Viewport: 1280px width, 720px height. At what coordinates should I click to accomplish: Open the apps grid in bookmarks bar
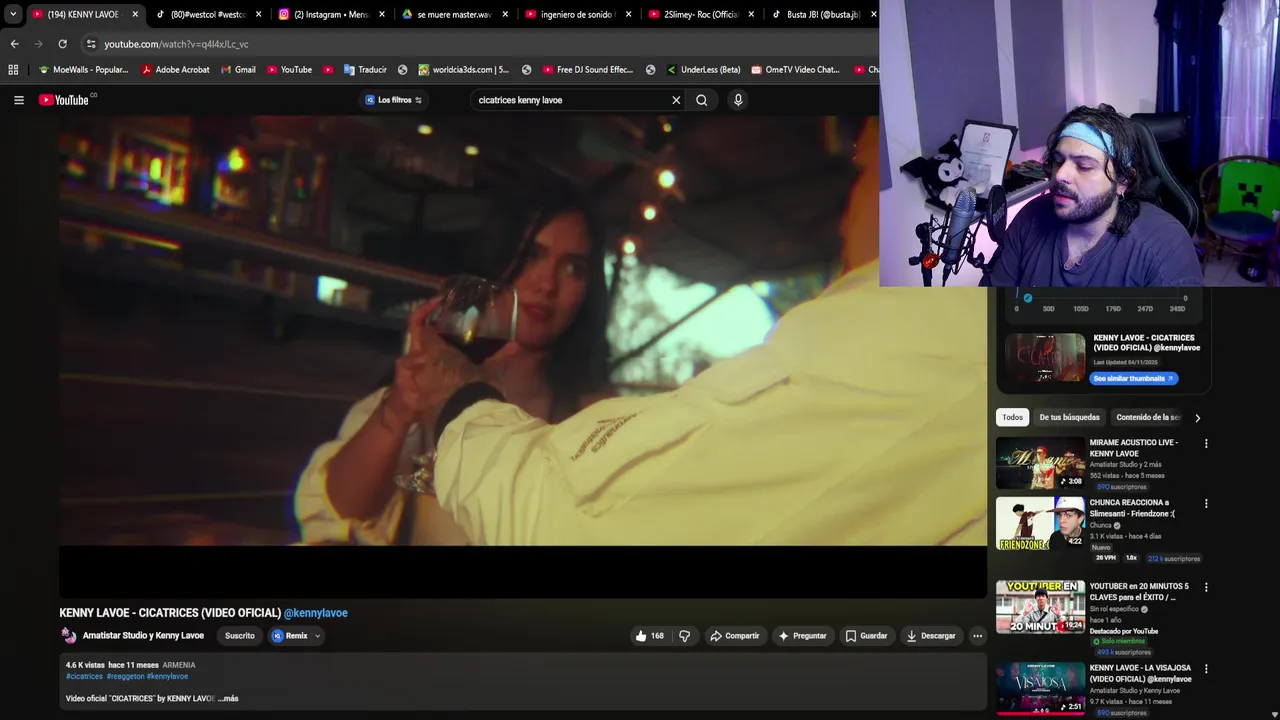tap(13, 70)
